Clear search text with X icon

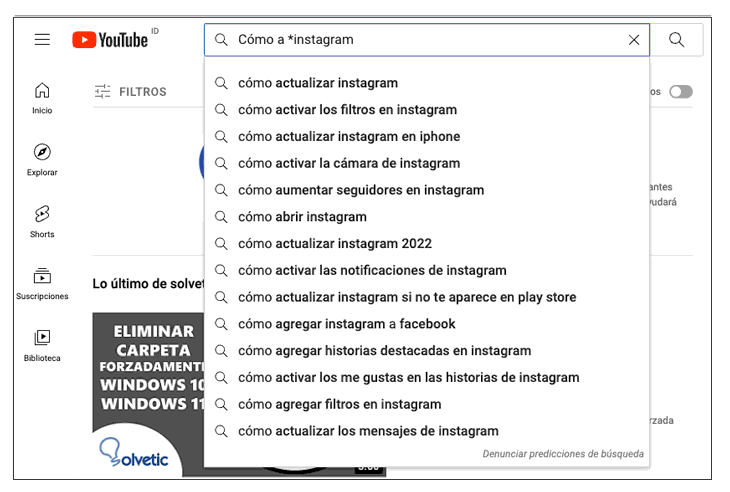coord(634,40)
